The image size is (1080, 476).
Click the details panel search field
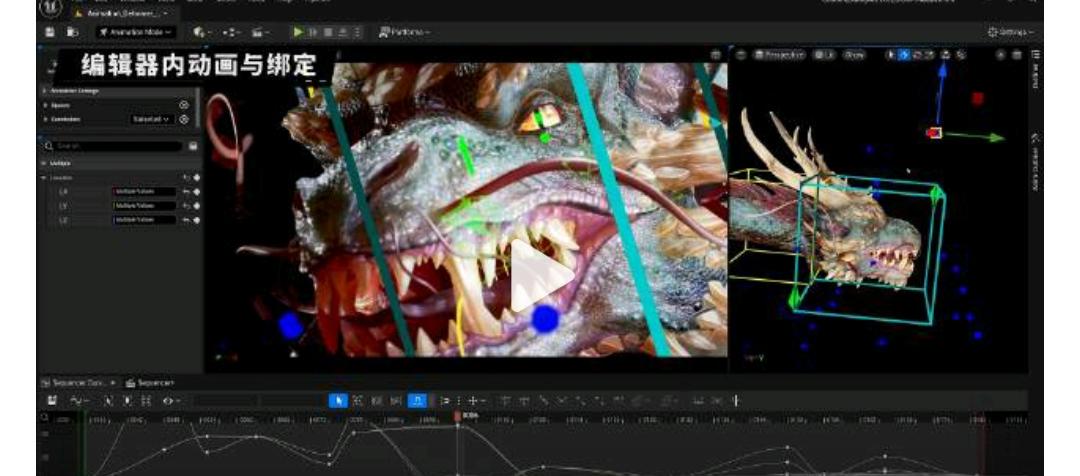[114, 146]
